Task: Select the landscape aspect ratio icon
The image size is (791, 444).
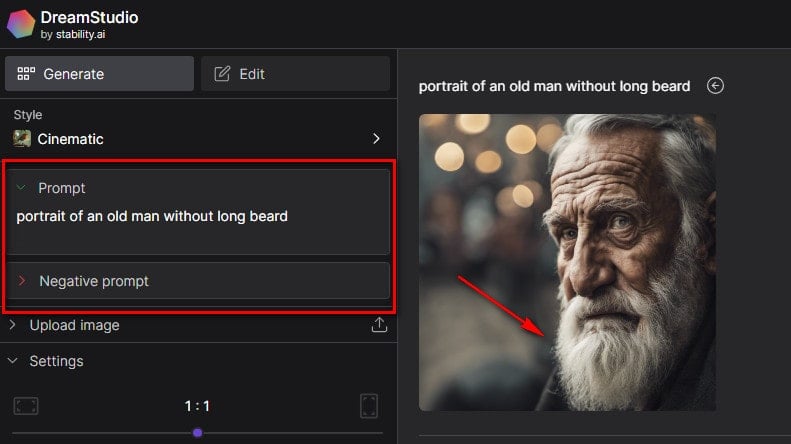Action: point(26,406)
